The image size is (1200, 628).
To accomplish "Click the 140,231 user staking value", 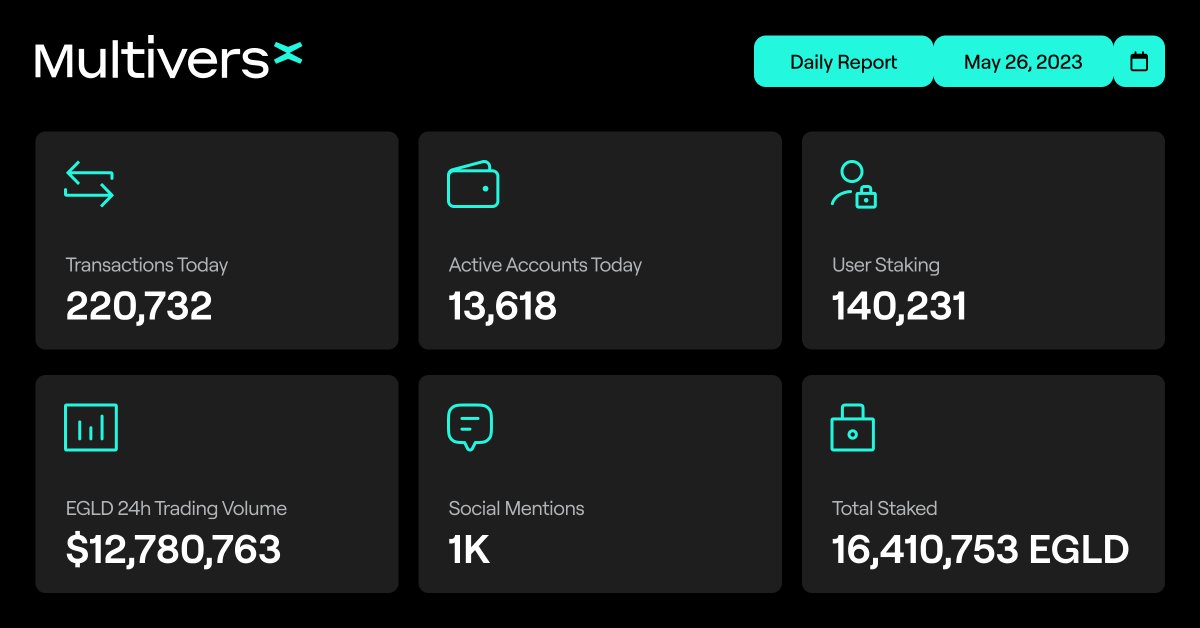I will [899, 306].
